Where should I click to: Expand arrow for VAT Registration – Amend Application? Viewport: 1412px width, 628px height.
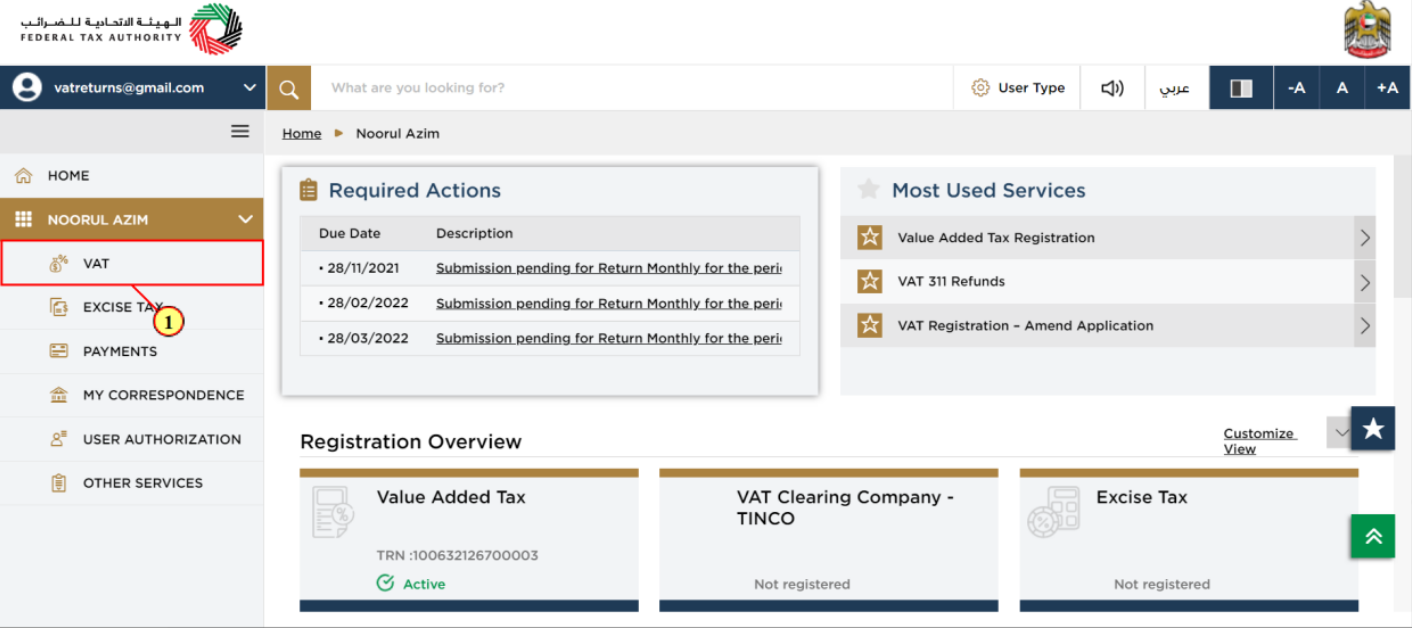[1365, 326]
